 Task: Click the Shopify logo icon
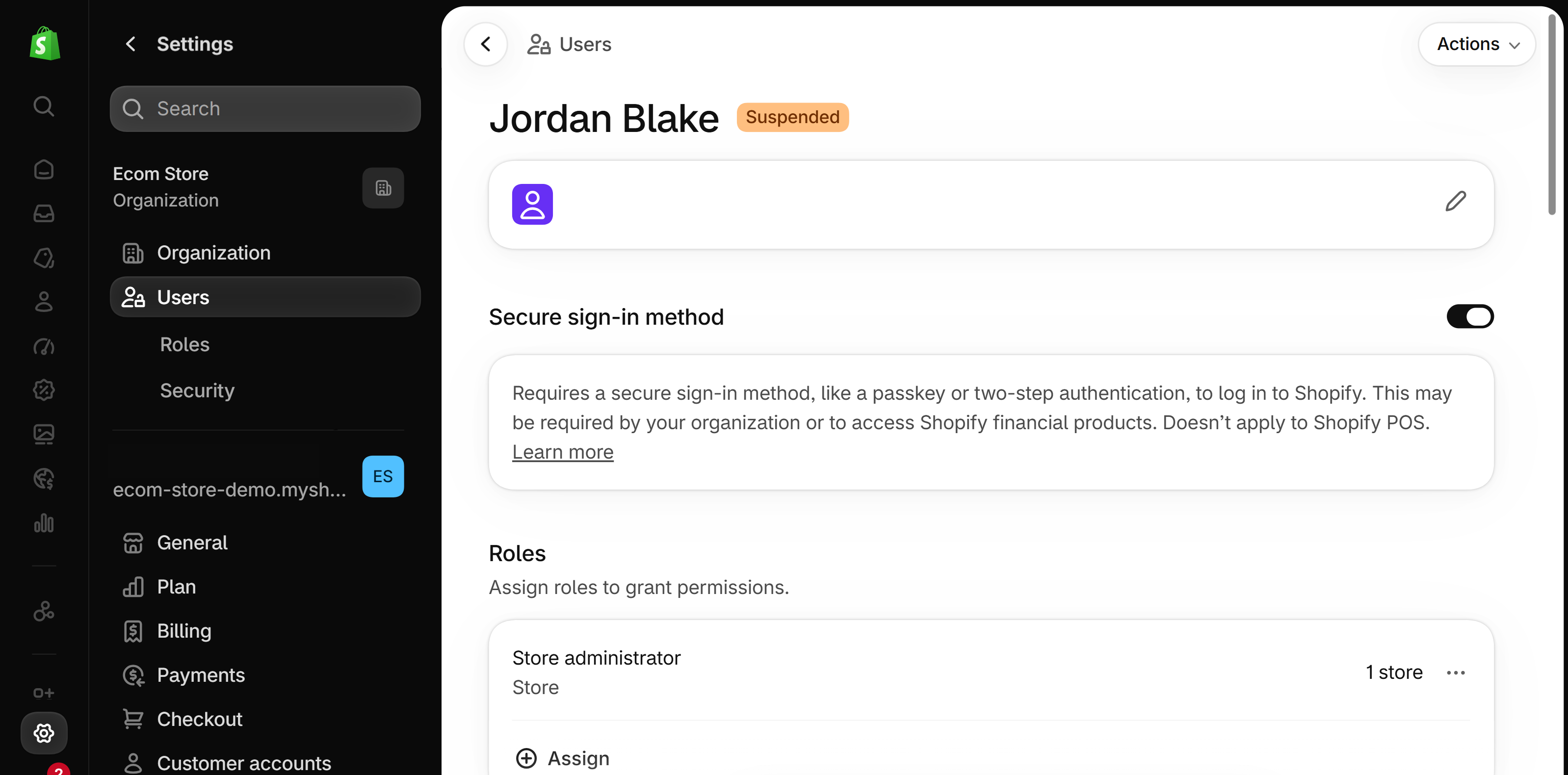tap(45, 43)
